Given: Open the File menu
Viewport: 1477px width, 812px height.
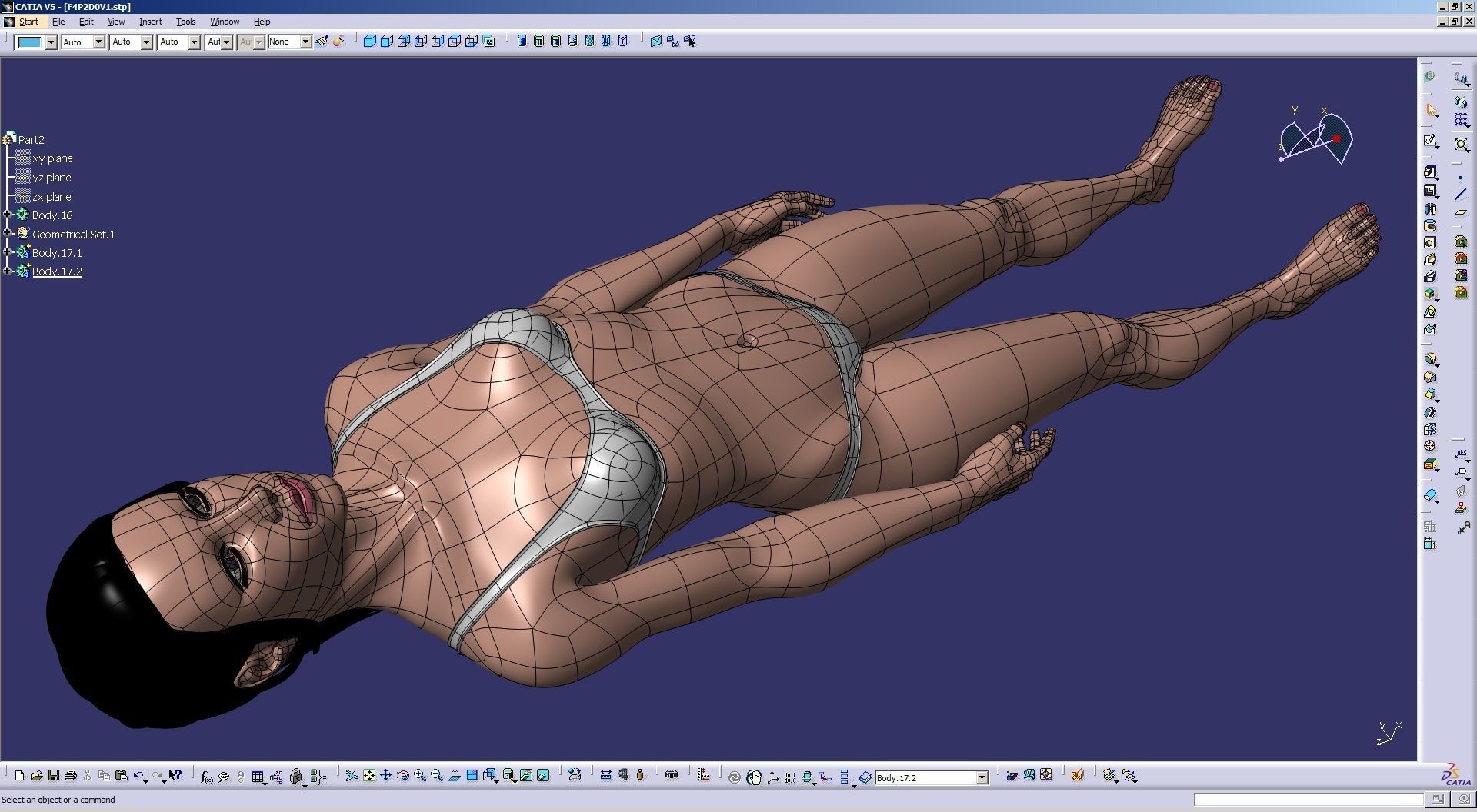Looking at the screenshot, I should [x=58, y=22].
